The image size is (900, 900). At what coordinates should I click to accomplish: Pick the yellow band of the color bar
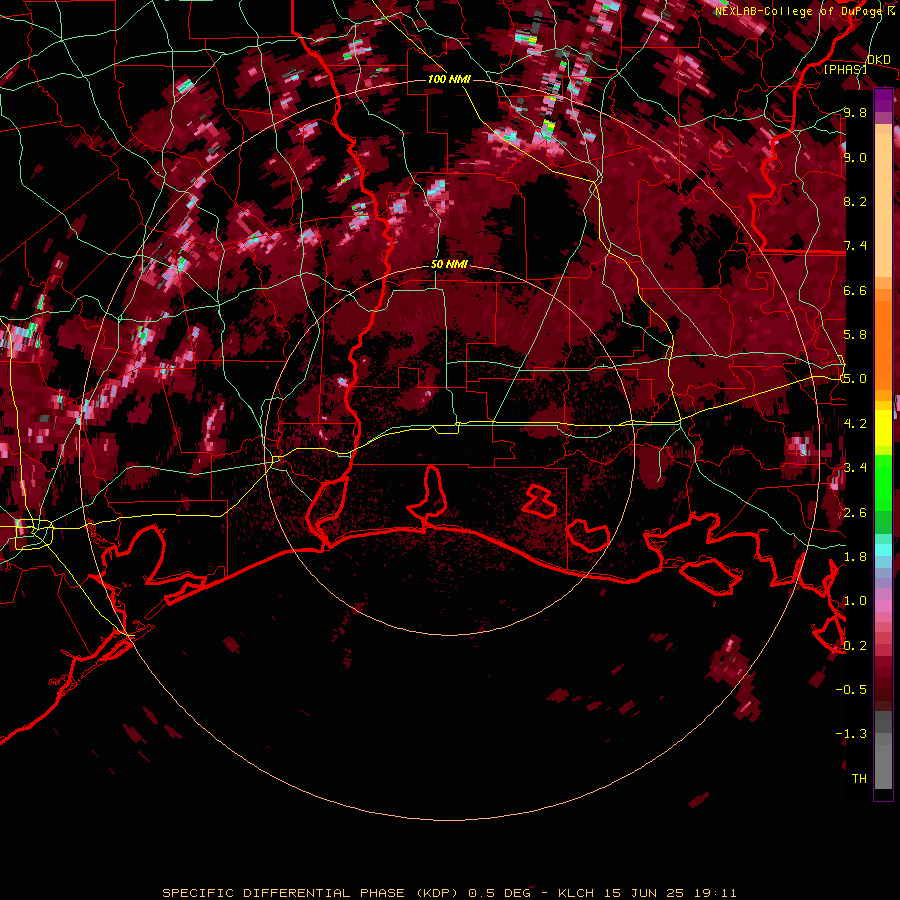click(x=883, y=428)
